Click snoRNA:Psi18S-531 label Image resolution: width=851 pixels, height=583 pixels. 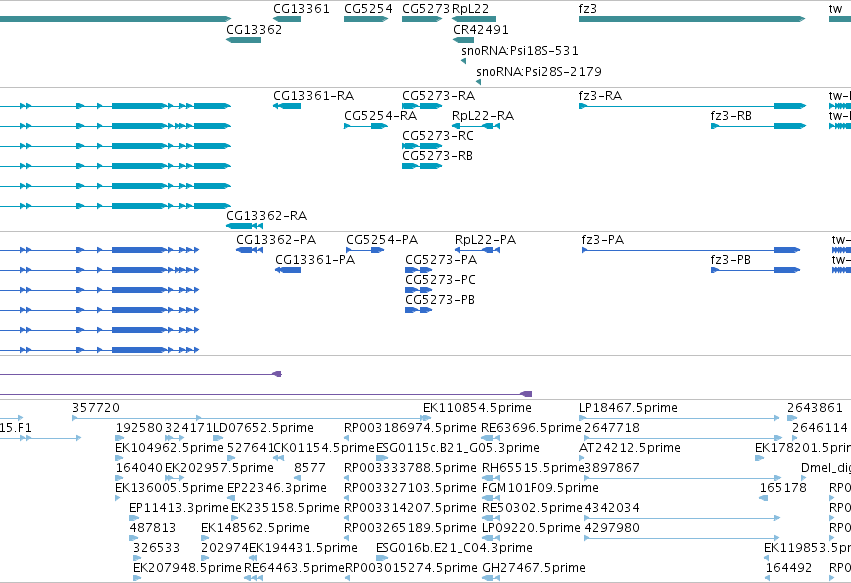click(x=520, y=50)
